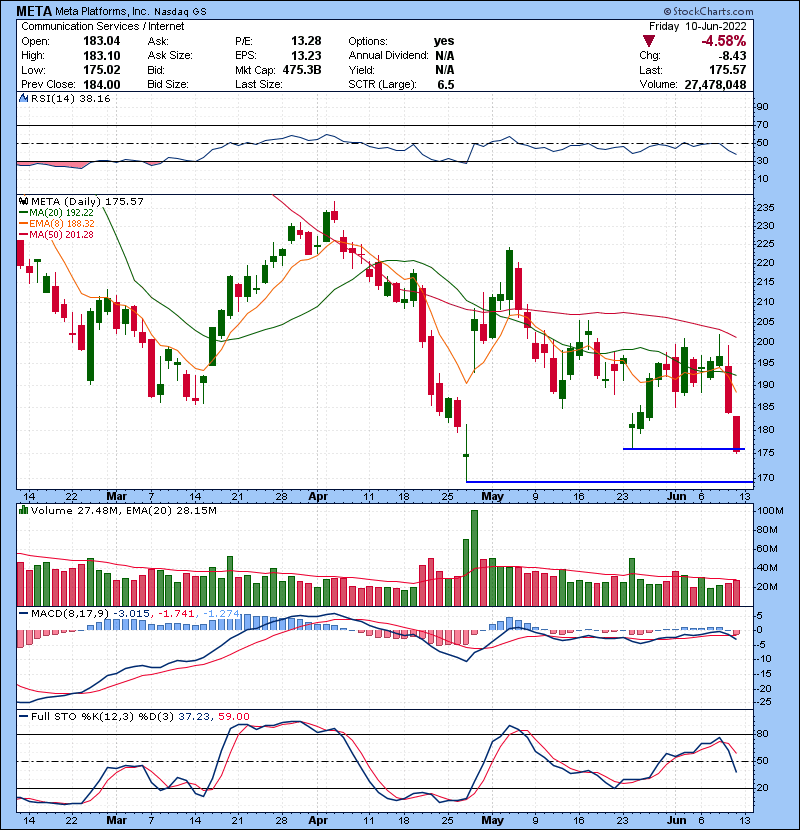The width and height of the screenshot is (800, 830).
Task: Click the 80 level on stochastic axis
Action: (762, 734)
